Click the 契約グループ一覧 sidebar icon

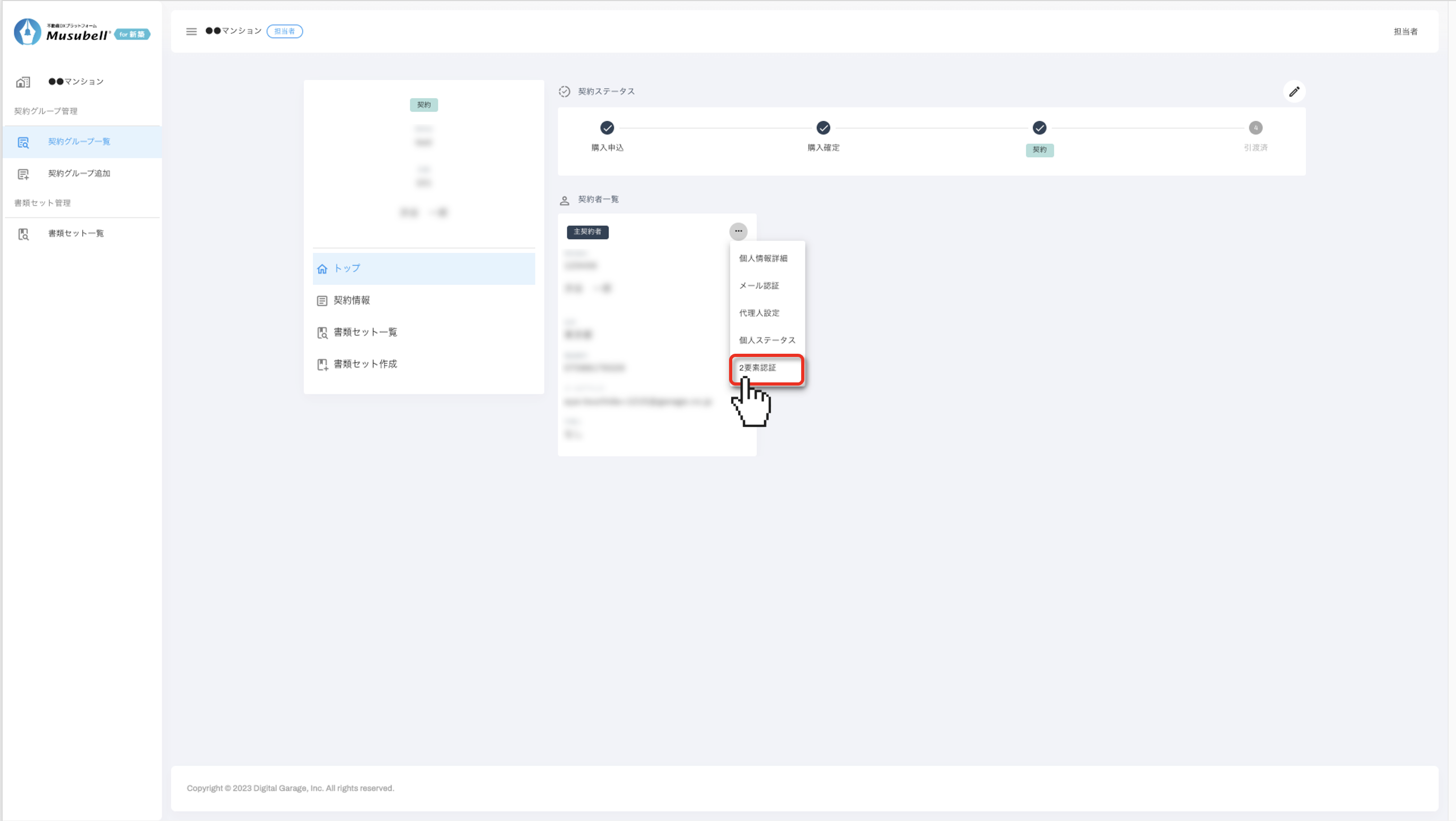tap(23, 143)
